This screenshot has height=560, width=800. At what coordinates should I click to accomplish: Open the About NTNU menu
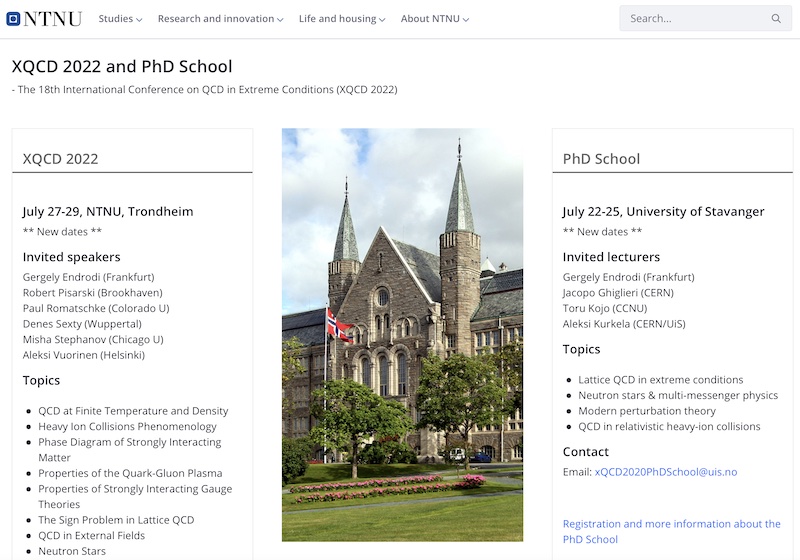coord(435,19)
